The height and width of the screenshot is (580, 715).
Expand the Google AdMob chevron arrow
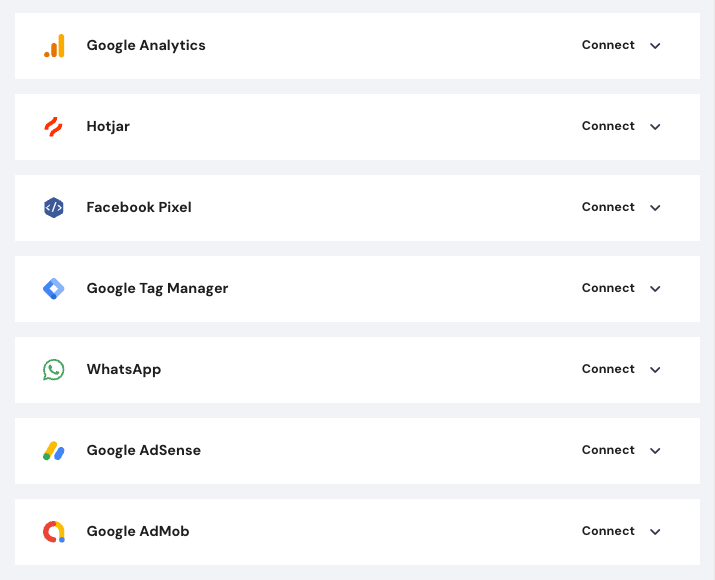pos(655,532)
